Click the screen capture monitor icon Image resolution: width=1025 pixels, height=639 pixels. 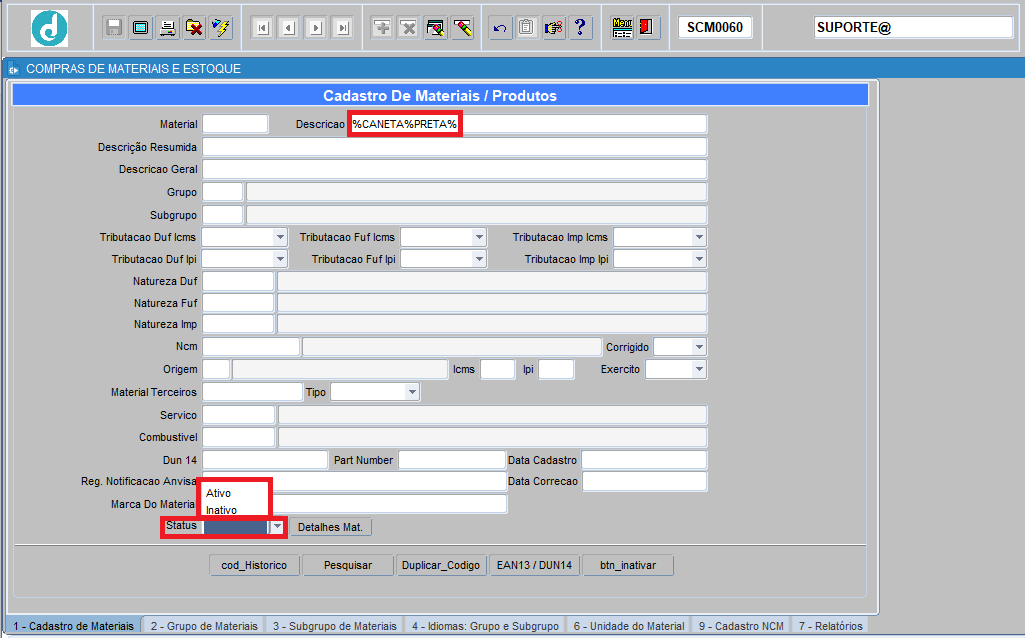[x=141, y=27]
